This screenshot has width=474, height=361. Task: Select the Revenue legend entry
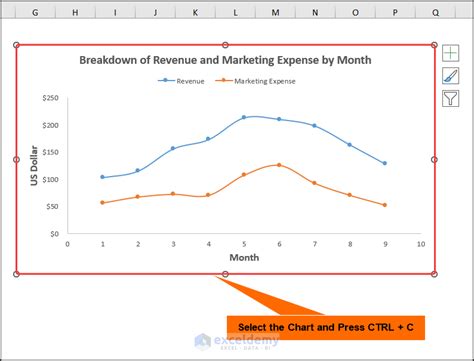(x=181, y=81)
